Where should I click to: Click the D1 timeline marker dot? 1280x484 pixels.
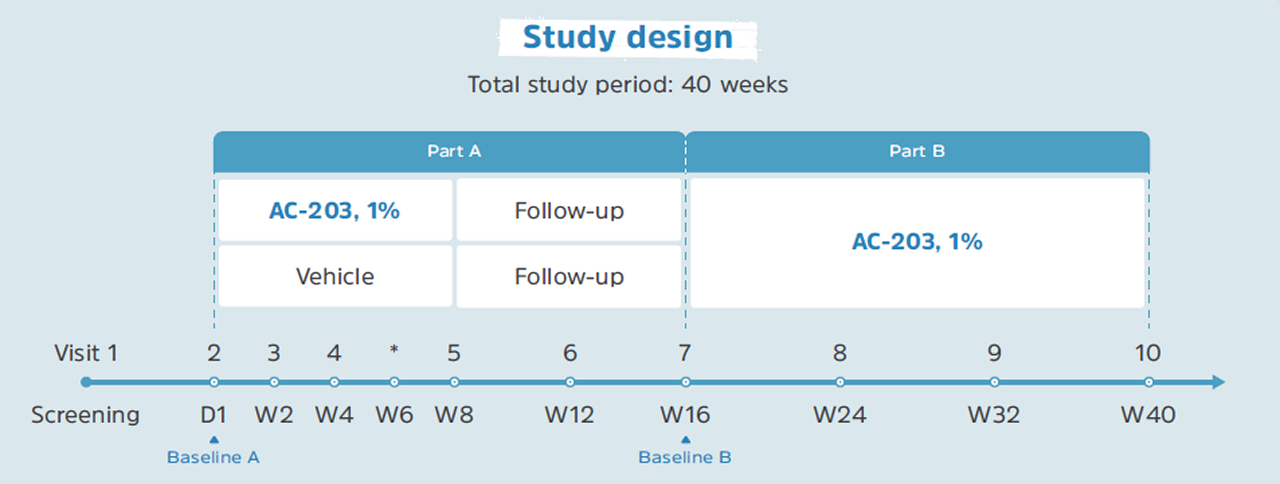(214, 382)
